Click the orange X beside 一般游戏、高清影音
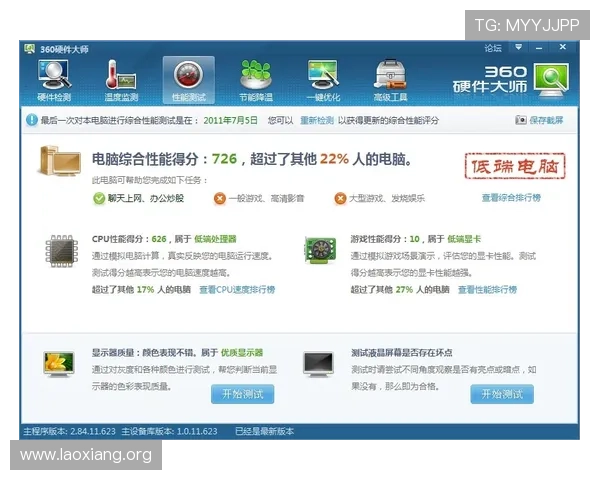The image size is (600, 480). [220, 198]
